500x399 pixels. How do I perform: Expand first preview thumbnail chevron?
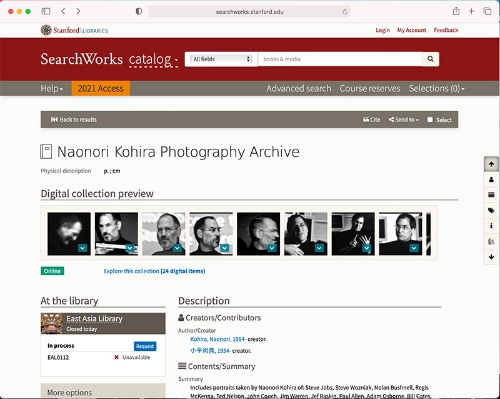(x=82, y=248)
